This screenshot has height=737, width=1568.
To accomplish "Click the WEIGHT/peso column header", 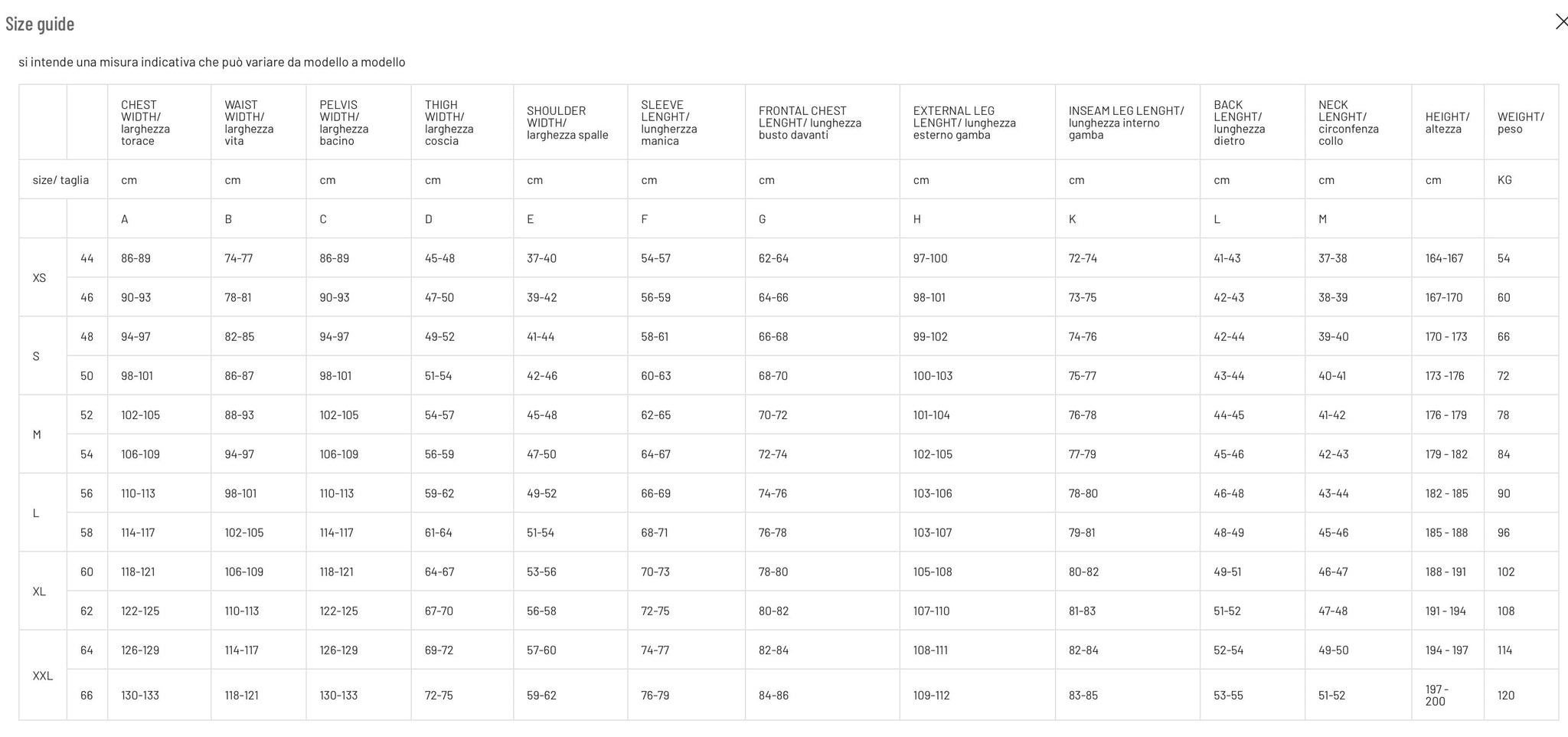I will point(1521,123).
